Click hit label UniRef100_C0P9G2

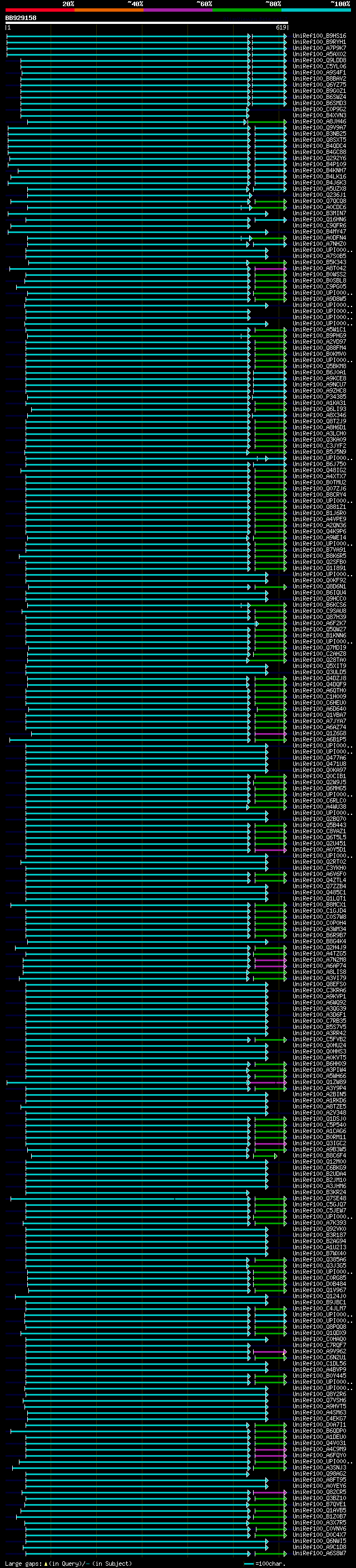click(319, 110)
